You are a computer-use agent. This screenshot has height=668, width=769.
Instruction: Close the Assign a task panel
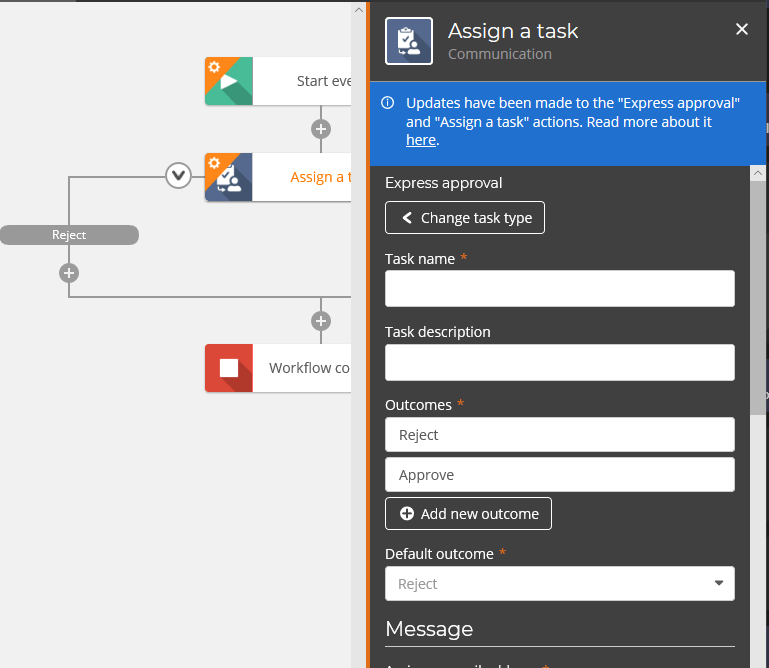coord(742,29)
